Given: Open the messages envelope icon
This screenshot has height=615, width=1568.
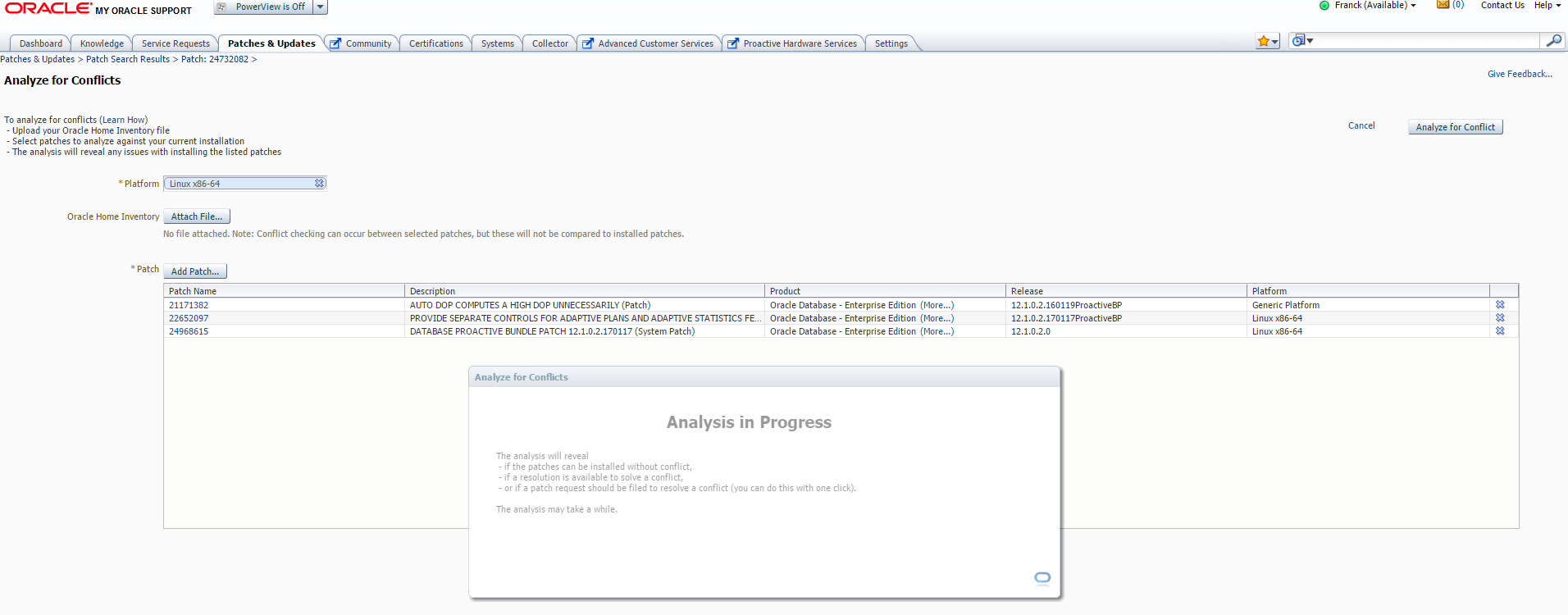Looking at the screenshot, I should (1443, 5).
